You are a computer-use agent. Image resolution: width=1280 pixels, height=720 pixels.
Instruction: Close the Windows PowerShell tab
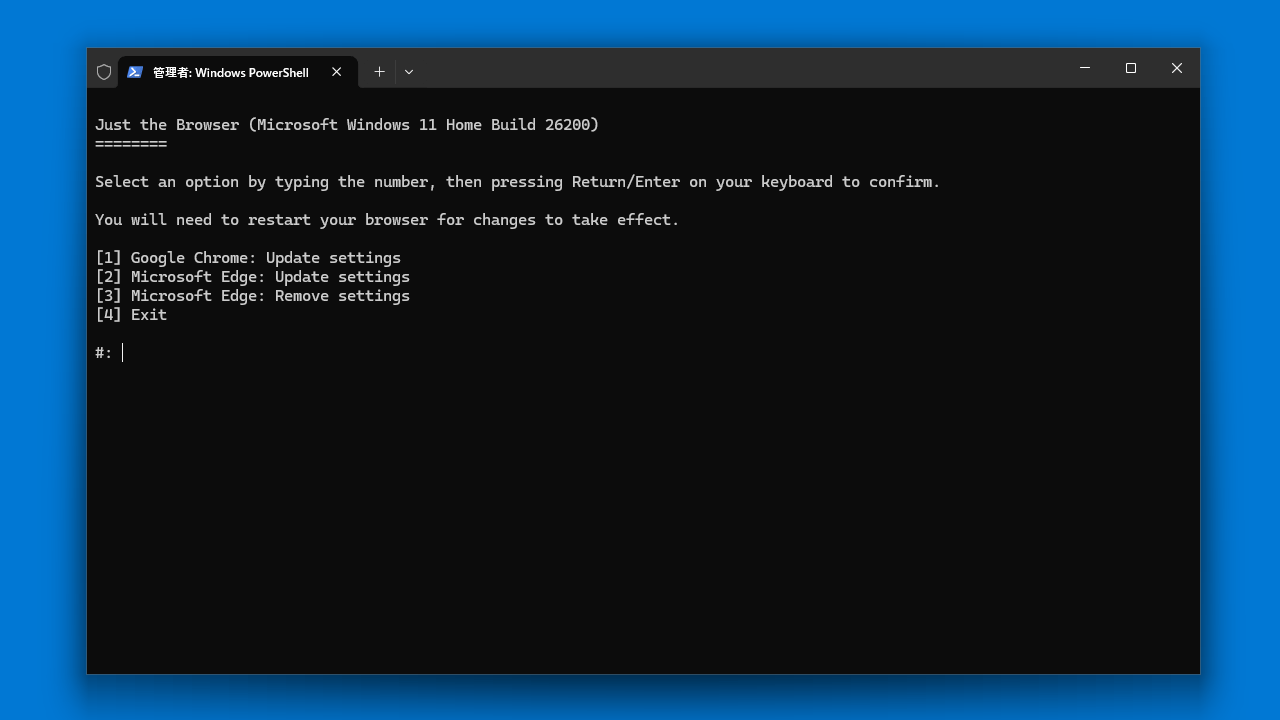[337, 72]
